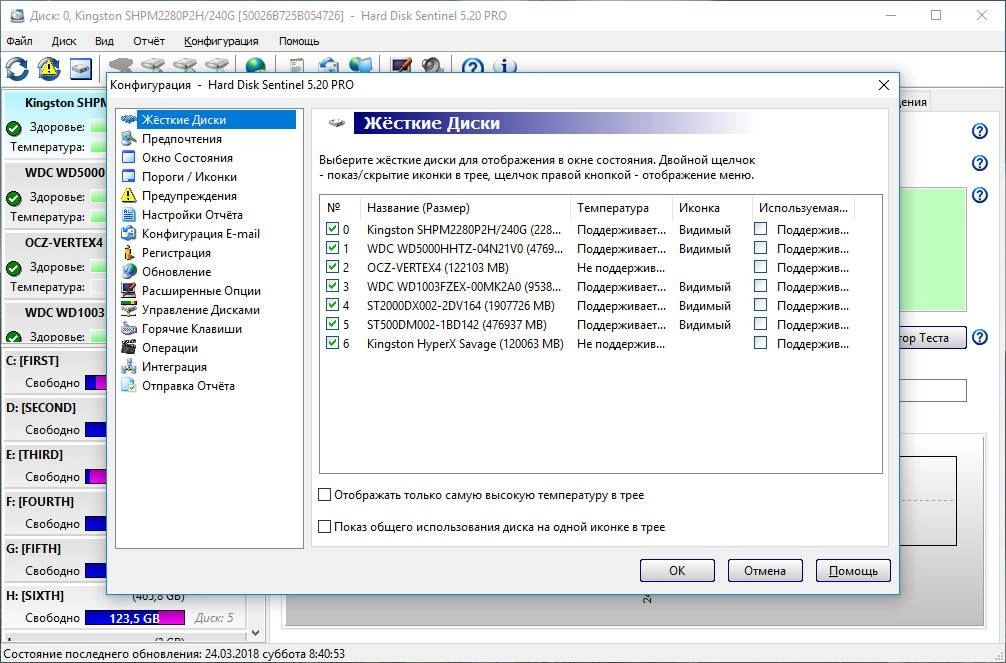Open Управление Дисками via its sidebar icon
This screenshot has height=663, width=1006.
129,309
